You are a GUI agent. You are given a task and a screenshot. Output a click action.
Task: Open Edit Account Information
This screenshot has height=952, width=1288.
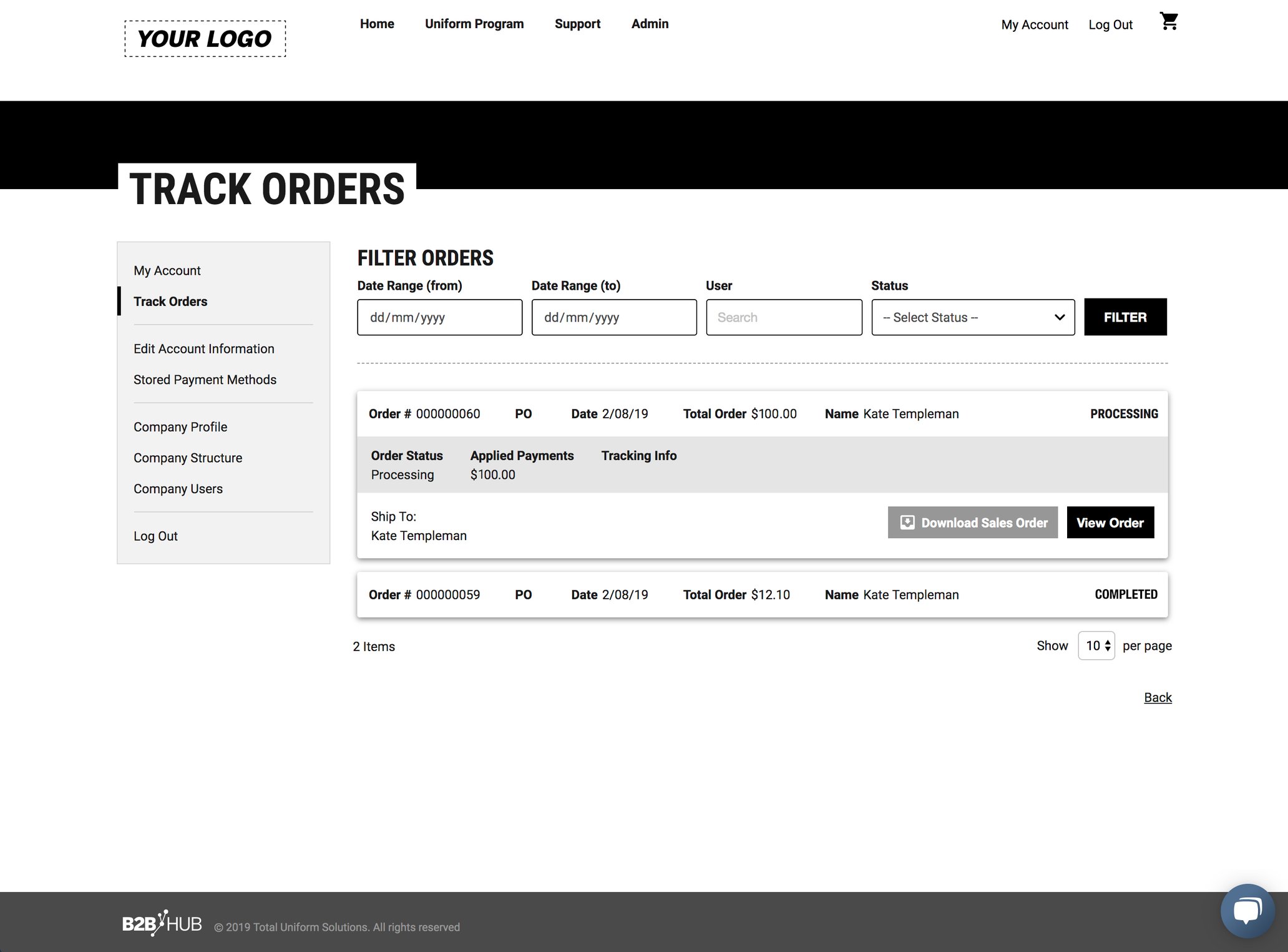point(204,349)
